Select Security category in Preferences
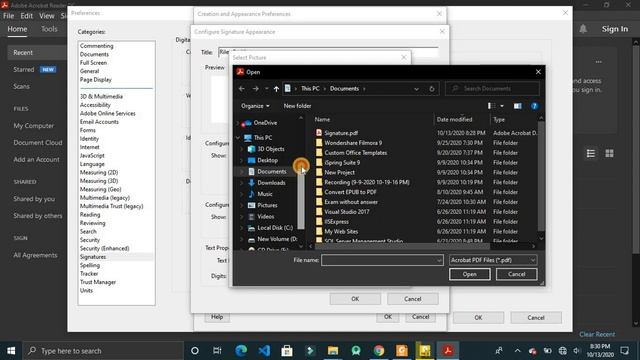This screenshot has height=360, width=640. 90,240
